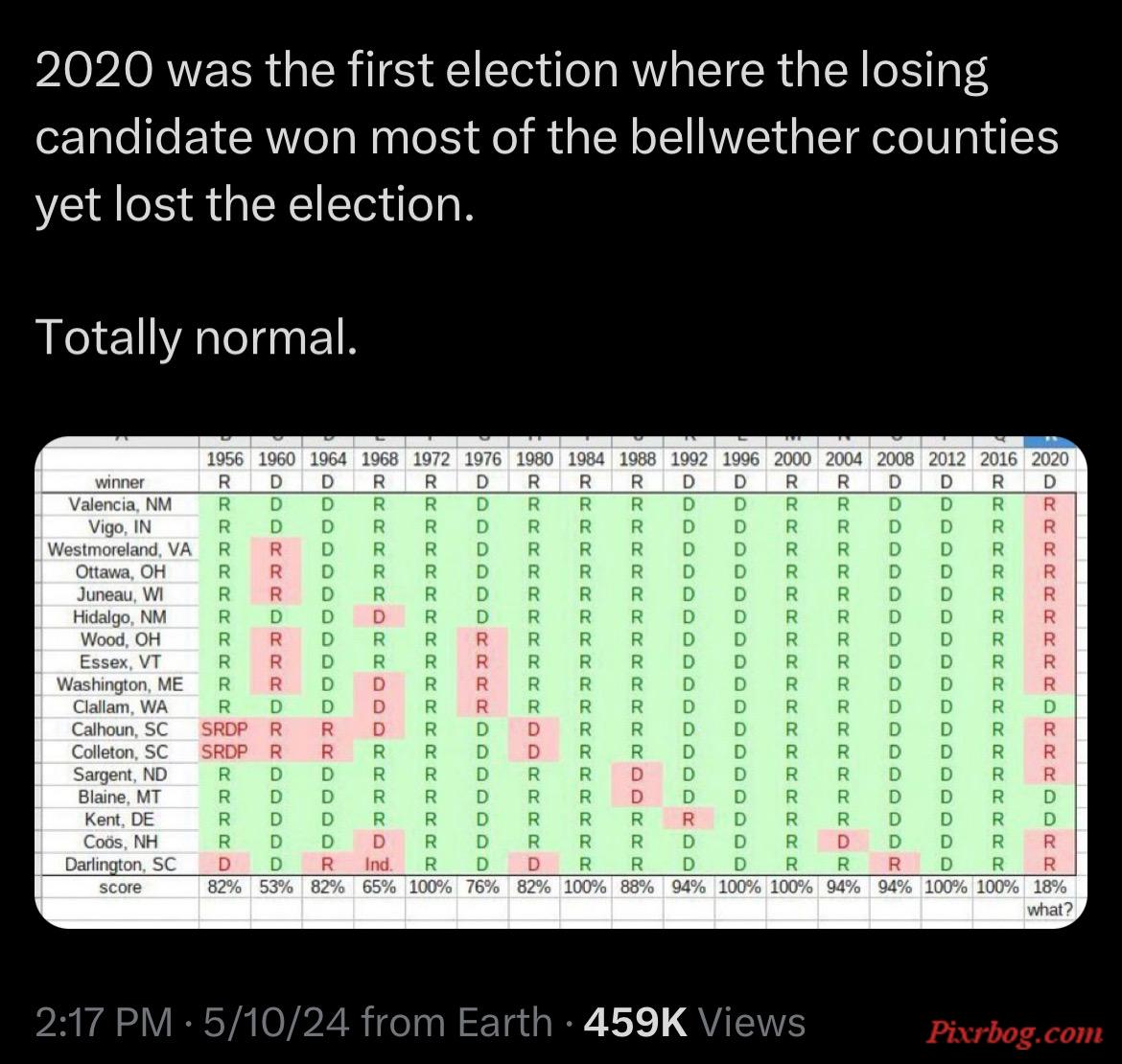Click the 2:17 PM timestamp
Screen dimensions: 1122x1064
pyautogui.click(x=104, y=1022)
